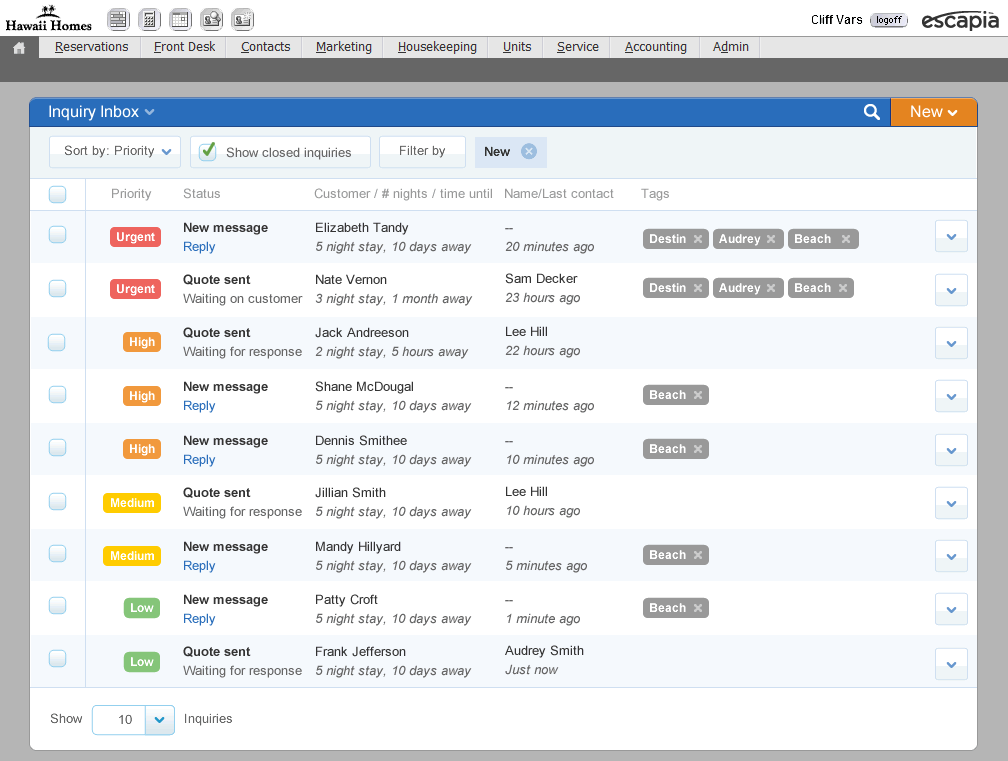This screenshot has height=761, width=1008.
Task: Click the magnifying glass search icon
Action: coord(872,112)
